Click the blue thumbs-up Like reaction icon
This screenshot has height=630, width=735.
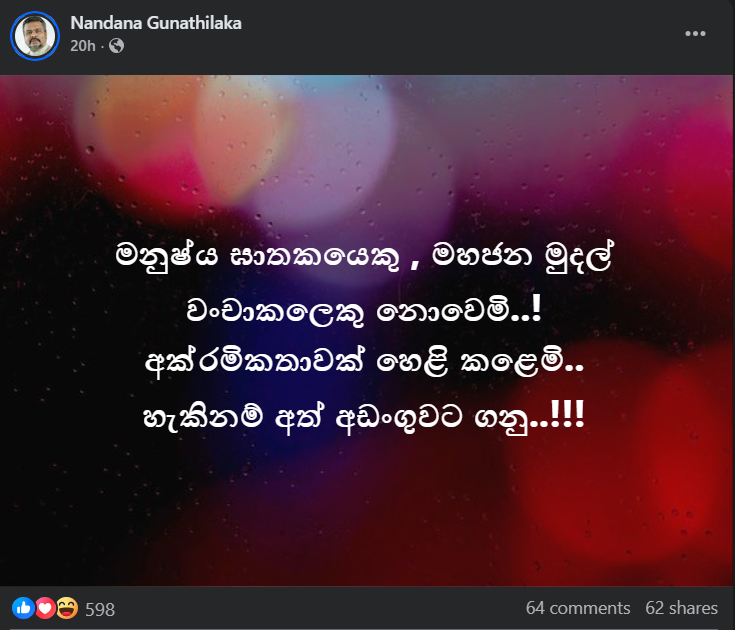23,608
